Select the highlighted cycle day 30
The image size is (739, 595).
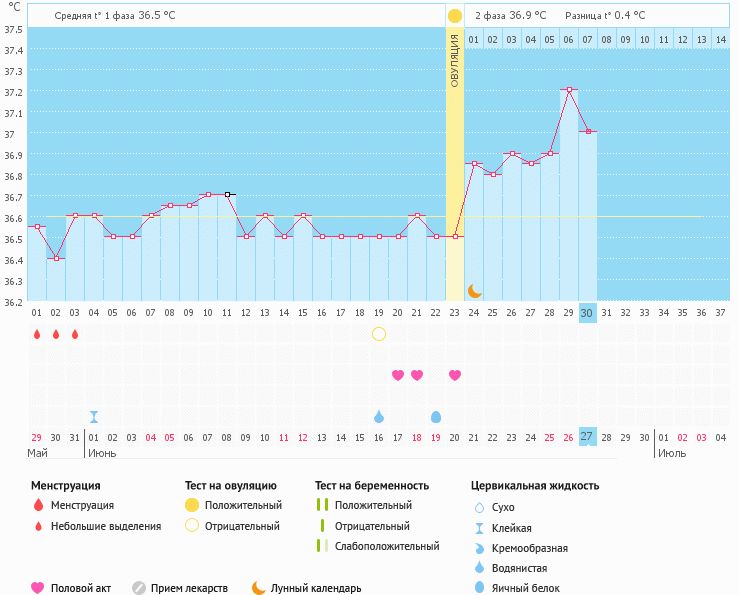(x=587, y=313)
